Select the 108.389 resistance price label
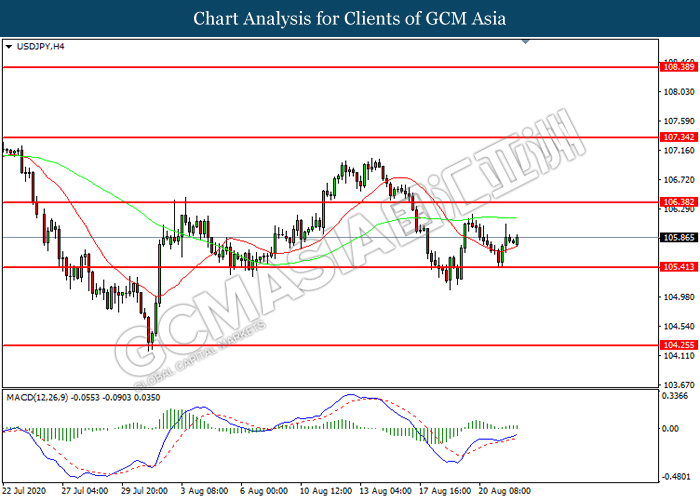This screenshot has height=500, width=700. pyautogui.click(x=679, y=67)
